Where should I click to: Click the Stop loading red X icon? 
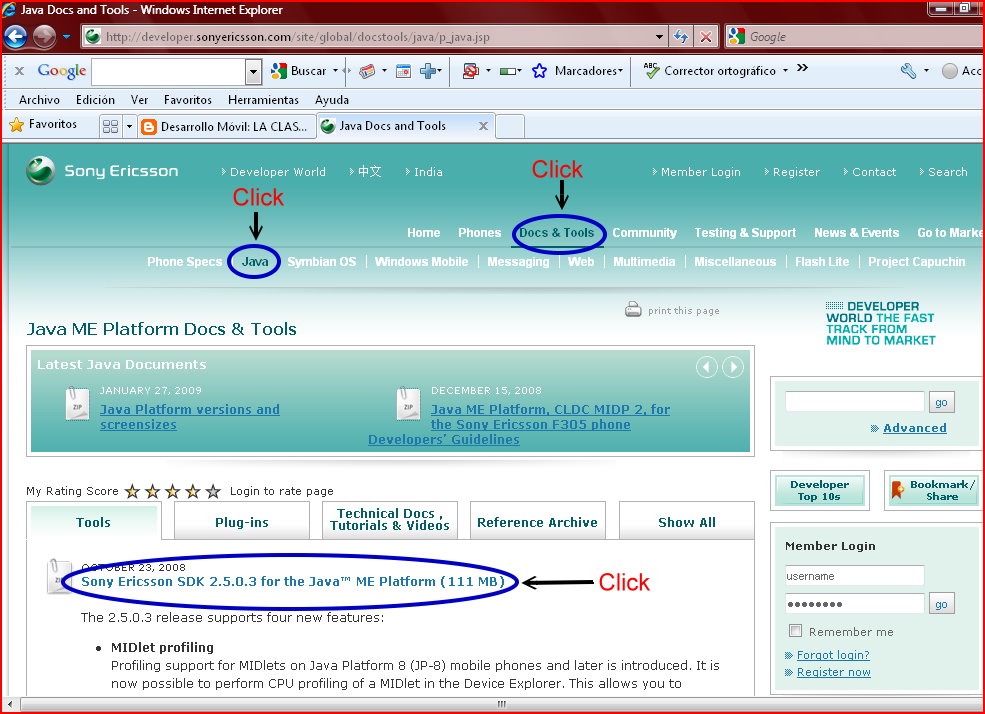(x=706, y=37)
